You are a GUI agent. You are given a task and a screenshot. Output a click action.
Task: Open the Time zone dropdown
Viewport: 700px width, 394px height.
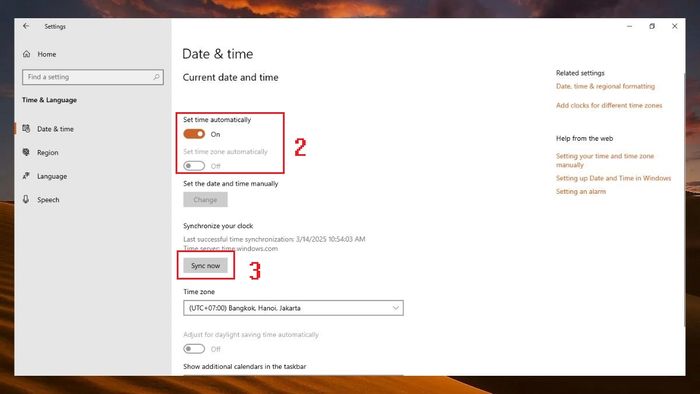click(x=293, y=308)
